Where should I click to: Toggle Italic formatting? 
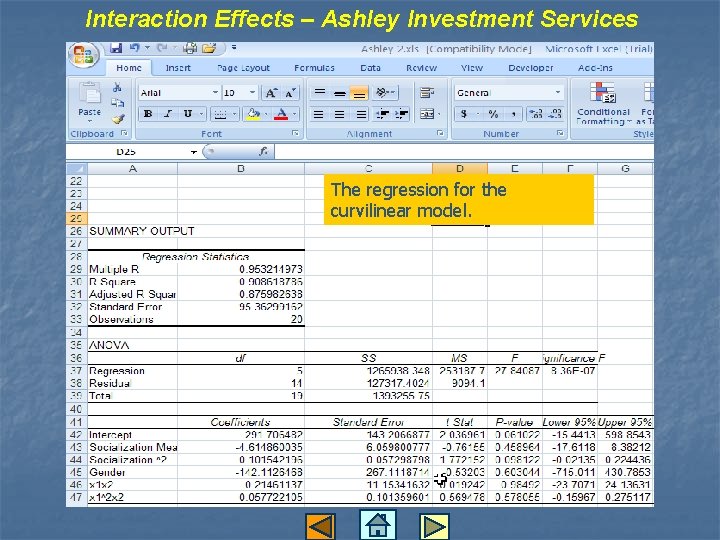click(x=168, y=113)
